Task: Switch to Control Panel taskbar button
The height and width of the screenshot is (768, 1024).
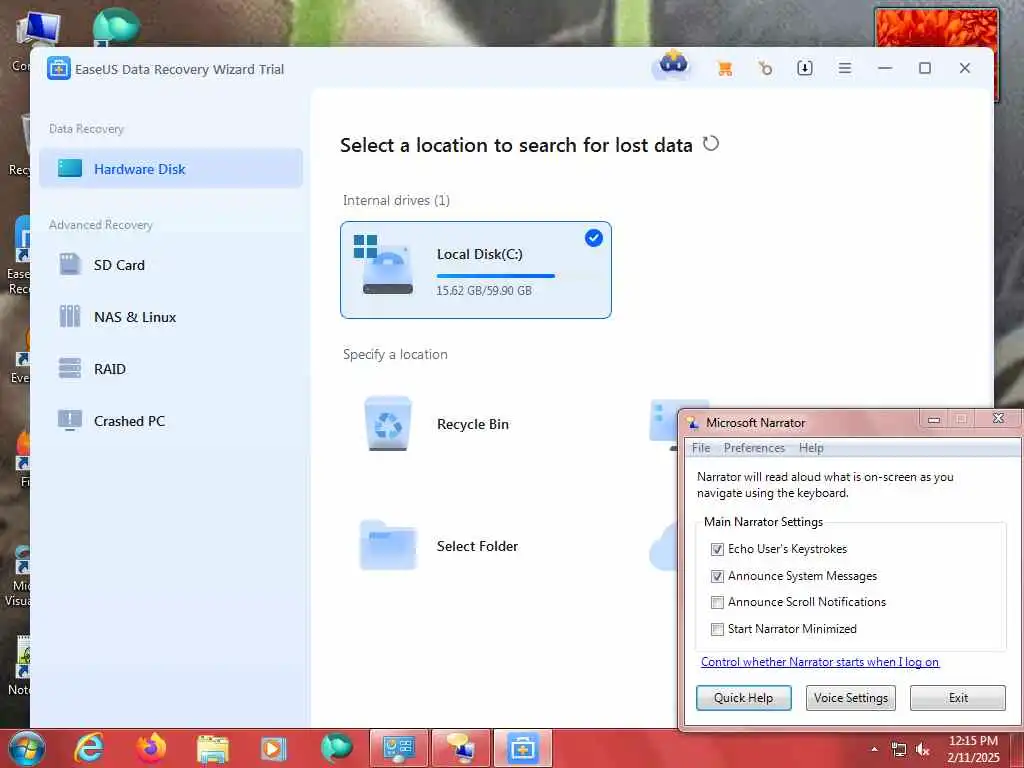Action: [398, 748]
